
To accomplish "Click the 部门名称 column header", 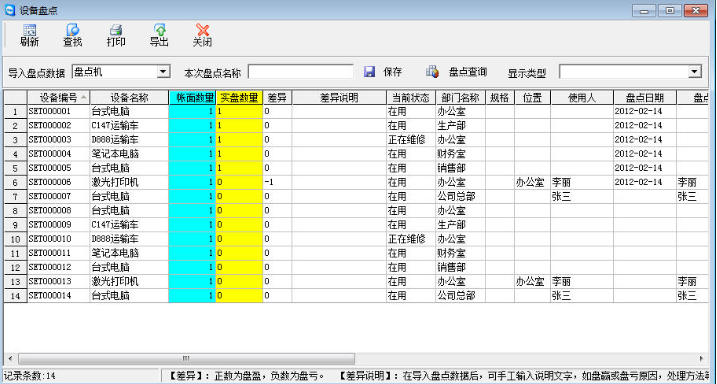I will pyautogui.click(x=460, y=97).
